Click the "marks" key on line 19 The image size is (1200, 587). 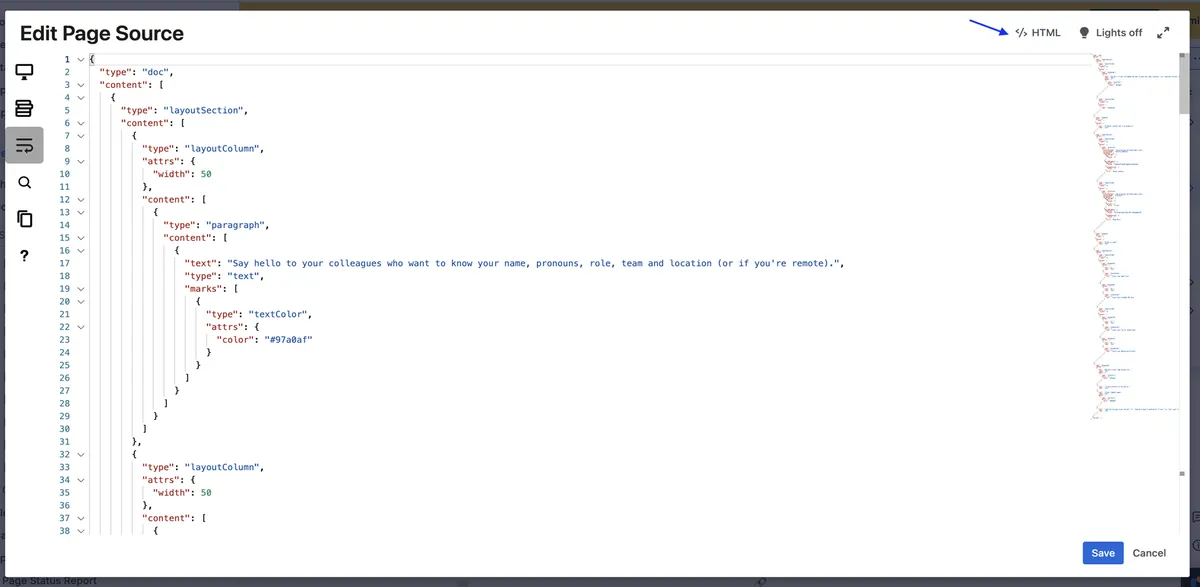click(x=204, y=289)
